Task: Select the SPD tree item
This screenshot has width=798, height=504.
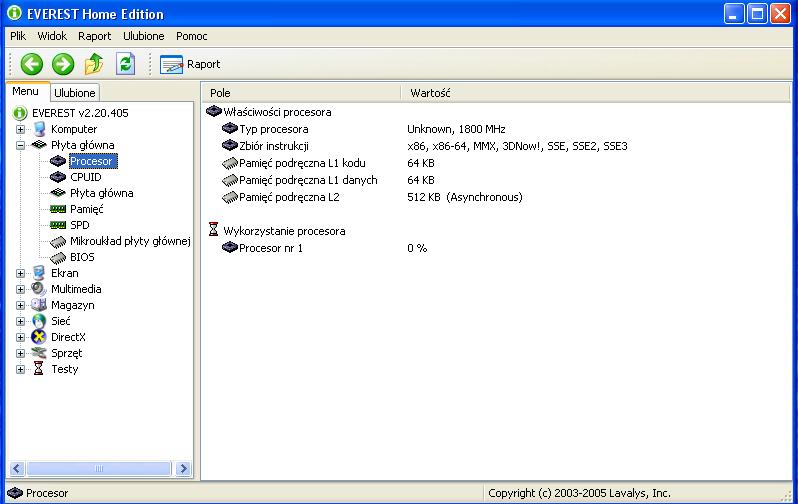Action: click(79, 225)
